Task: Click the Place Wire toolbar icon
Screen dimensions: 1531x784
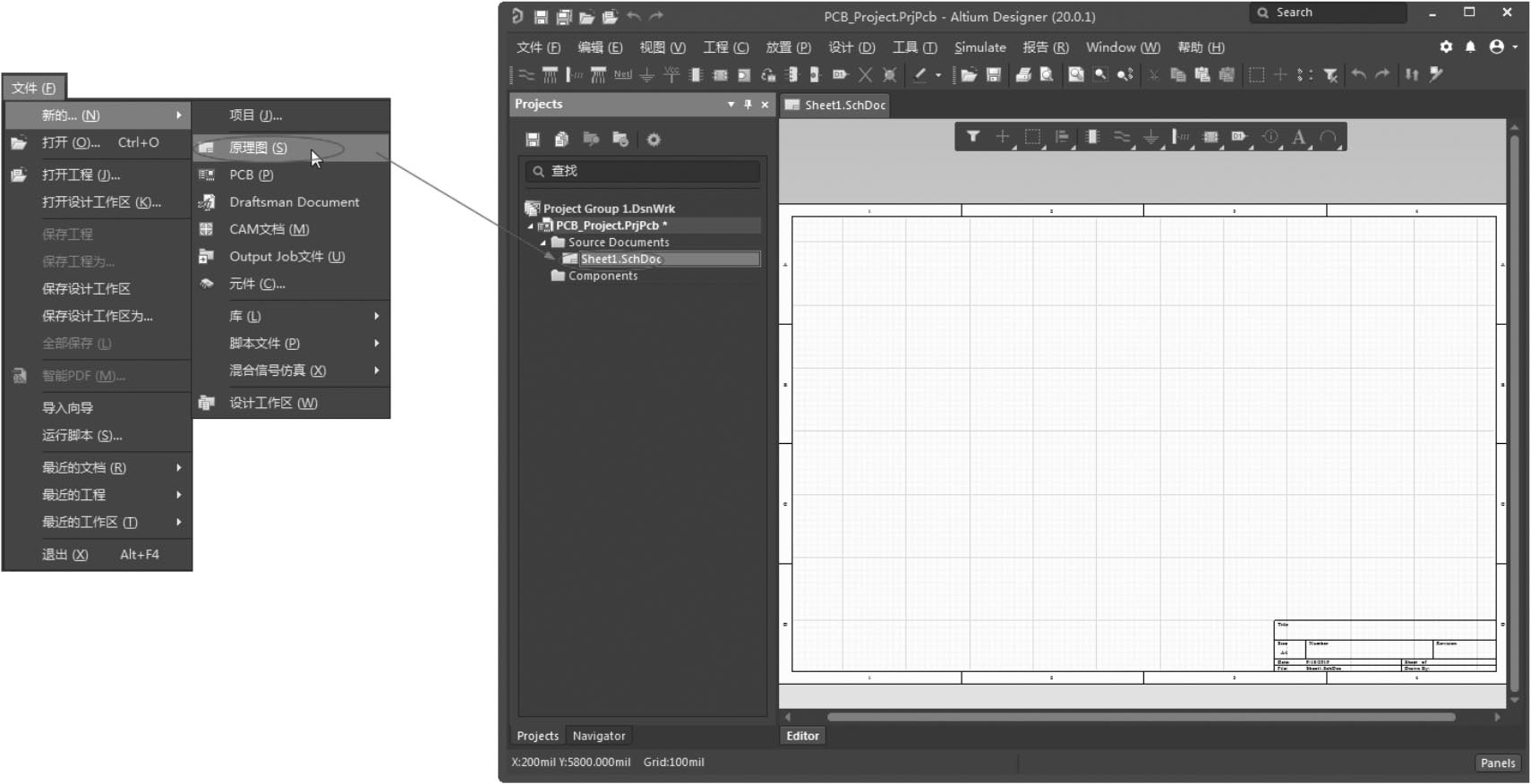Action: (526, 75)
